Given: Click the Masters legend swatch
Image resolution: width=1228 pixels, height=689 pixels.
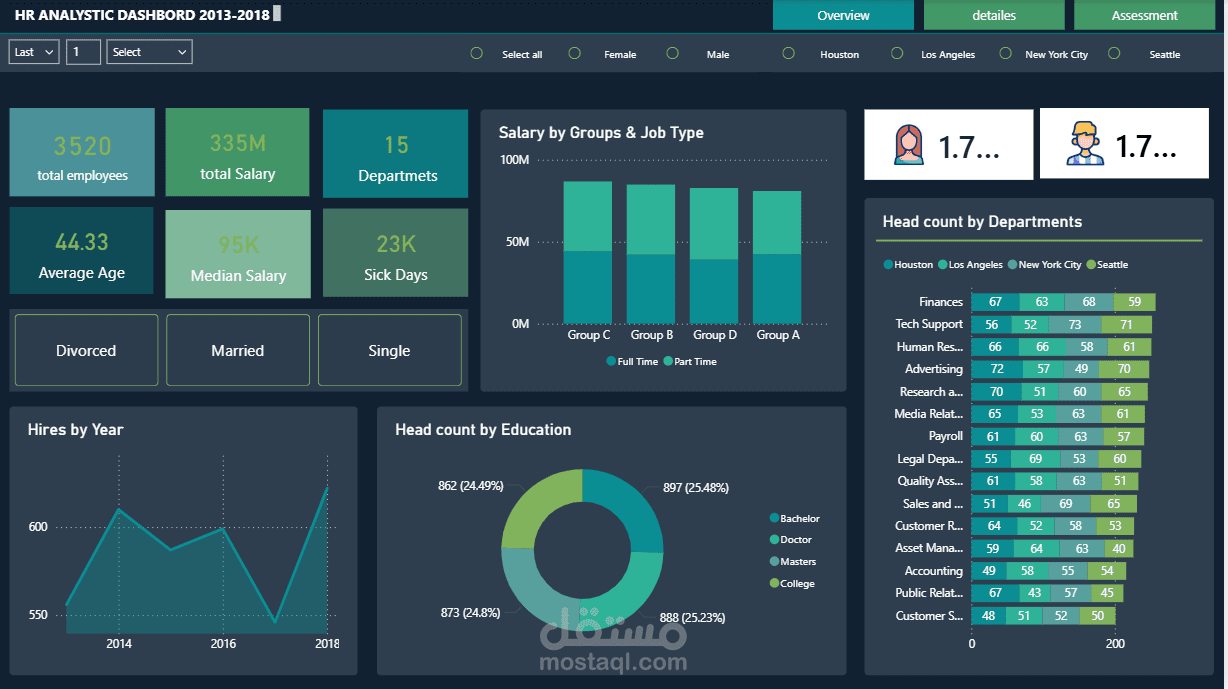Looking at the screenshot, I should (x=774, y=562).
